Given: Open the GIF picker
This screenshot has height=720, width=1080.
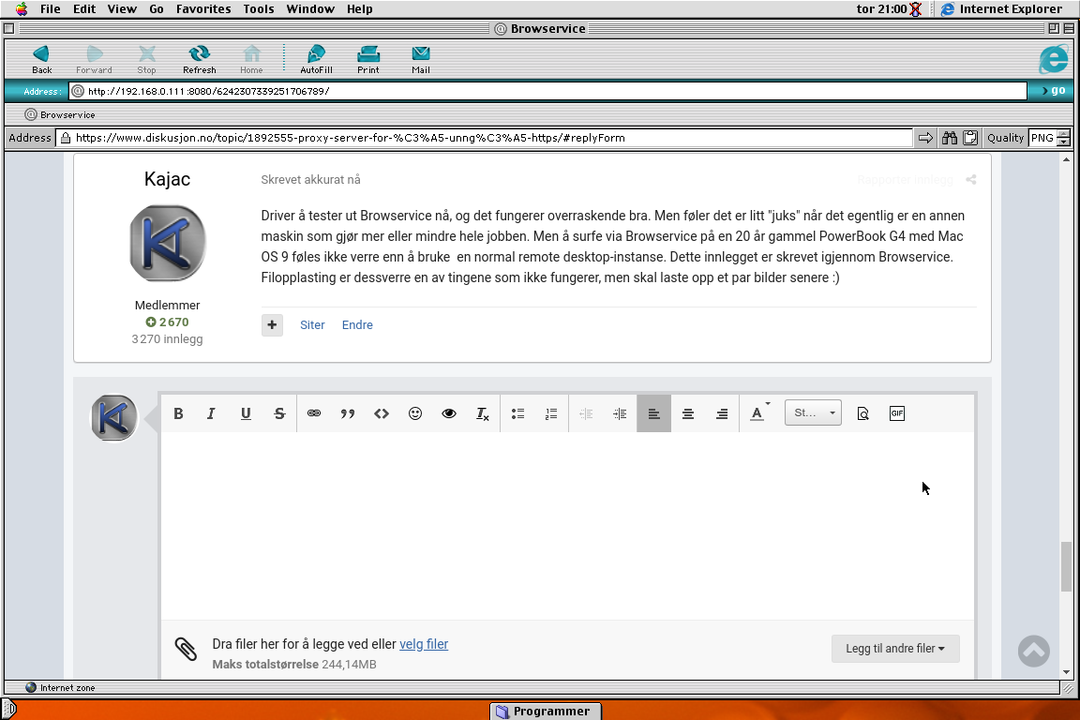Looking at the screenshot, I should 897,413.
